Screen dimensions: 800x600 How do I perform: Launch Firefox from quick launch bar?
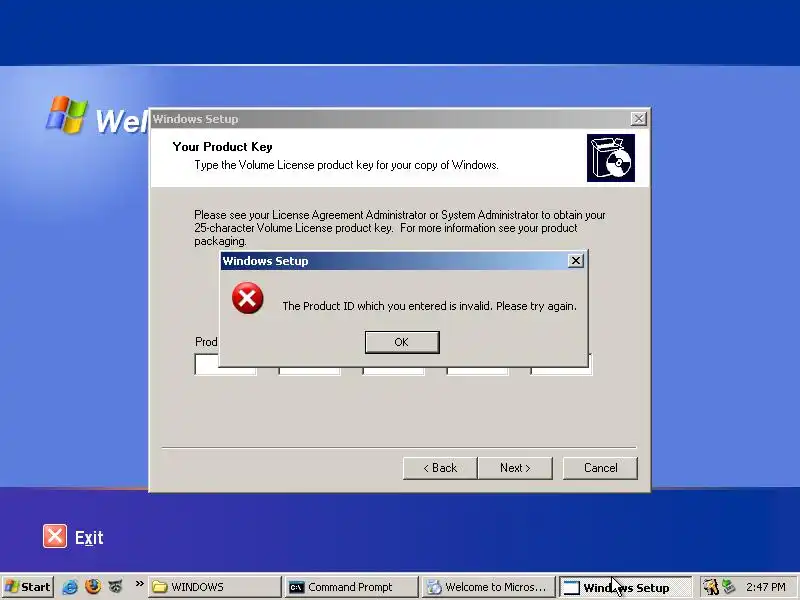pos(93,587)
